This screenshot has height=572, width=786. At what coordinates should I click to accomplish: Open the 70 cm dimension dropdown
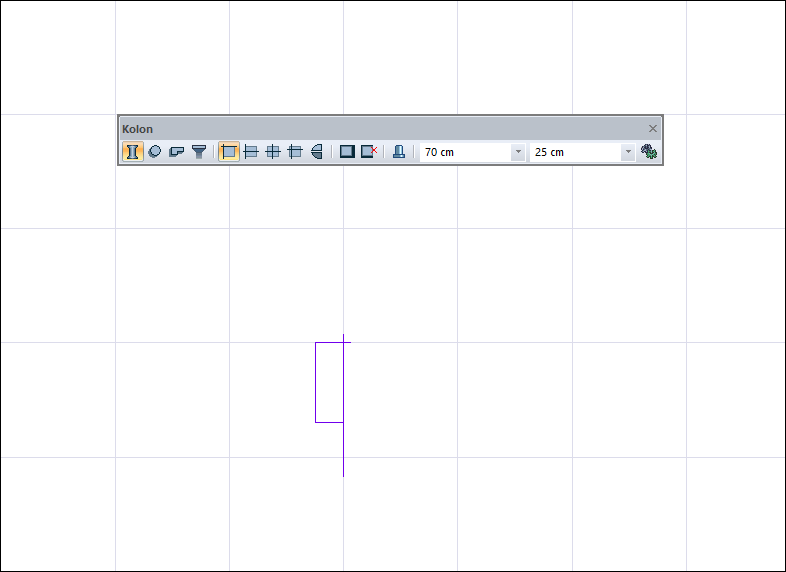[518, 152]
